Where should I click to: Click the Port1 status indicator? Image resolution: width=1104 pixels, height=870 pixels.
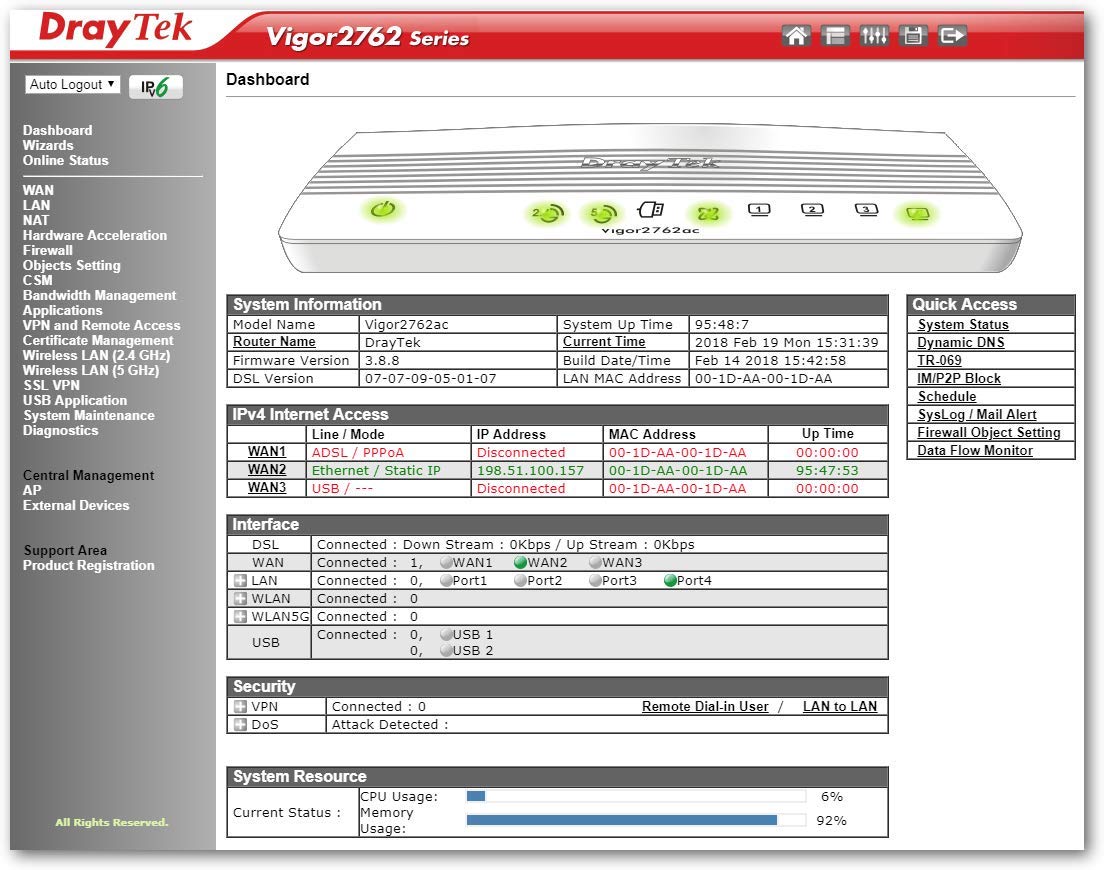(446, 581)
